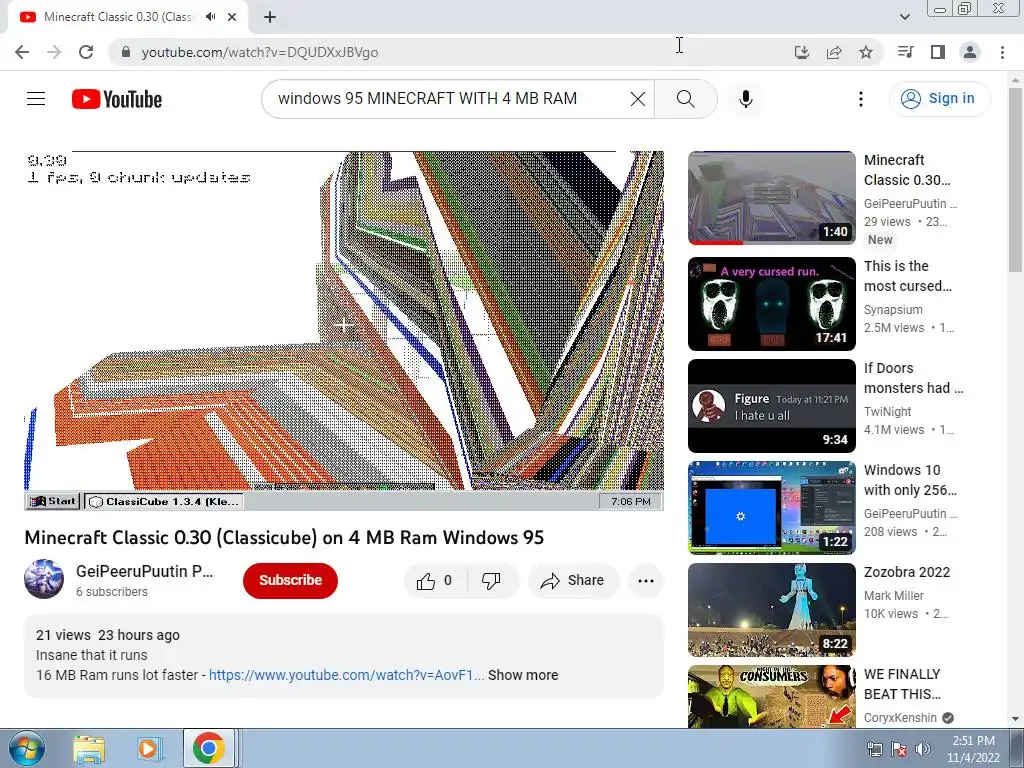Open the media control icon in Chrome toolbar
The image size is (1024, 768).
(x=905, y=52)
